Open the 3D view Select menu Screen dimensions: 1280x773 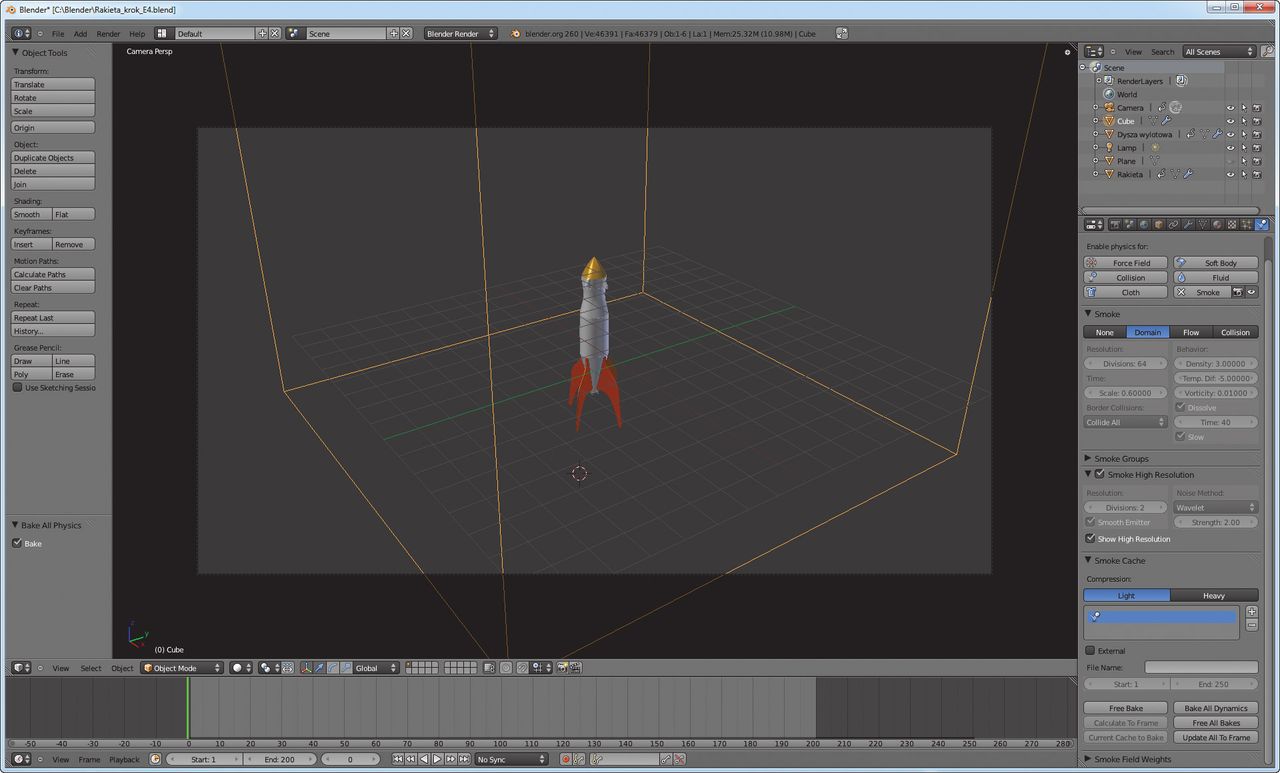pos(91,668)
